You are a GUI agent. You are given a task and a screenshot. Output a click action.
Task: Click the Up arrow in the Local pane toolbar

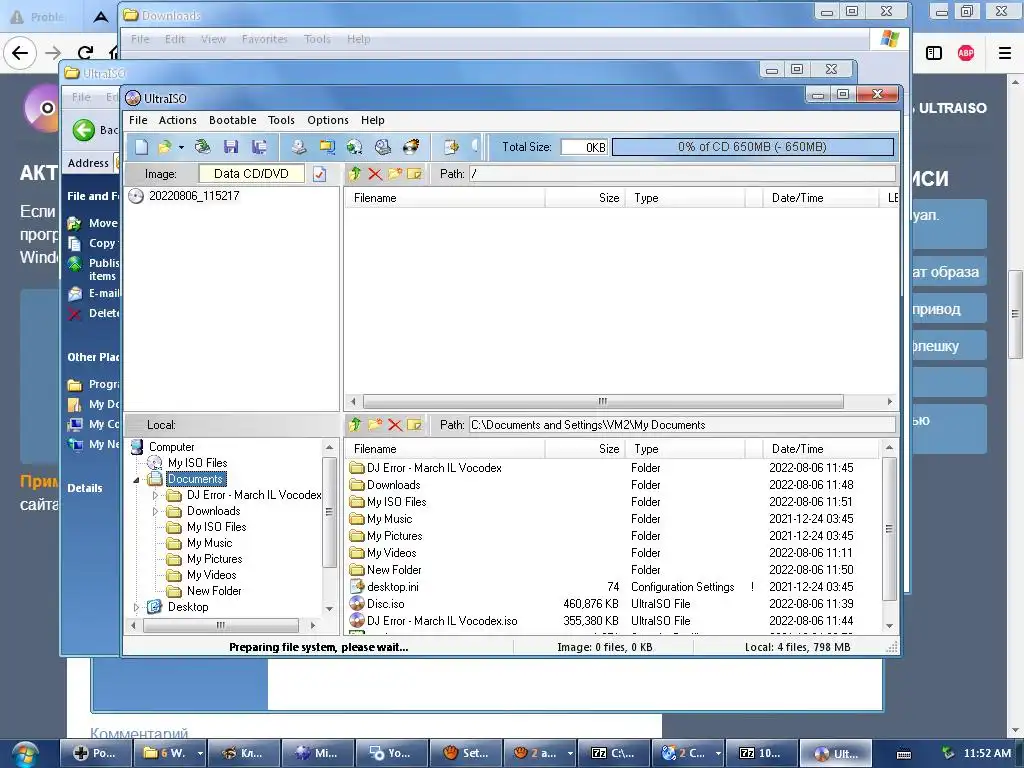pos(355,424)
